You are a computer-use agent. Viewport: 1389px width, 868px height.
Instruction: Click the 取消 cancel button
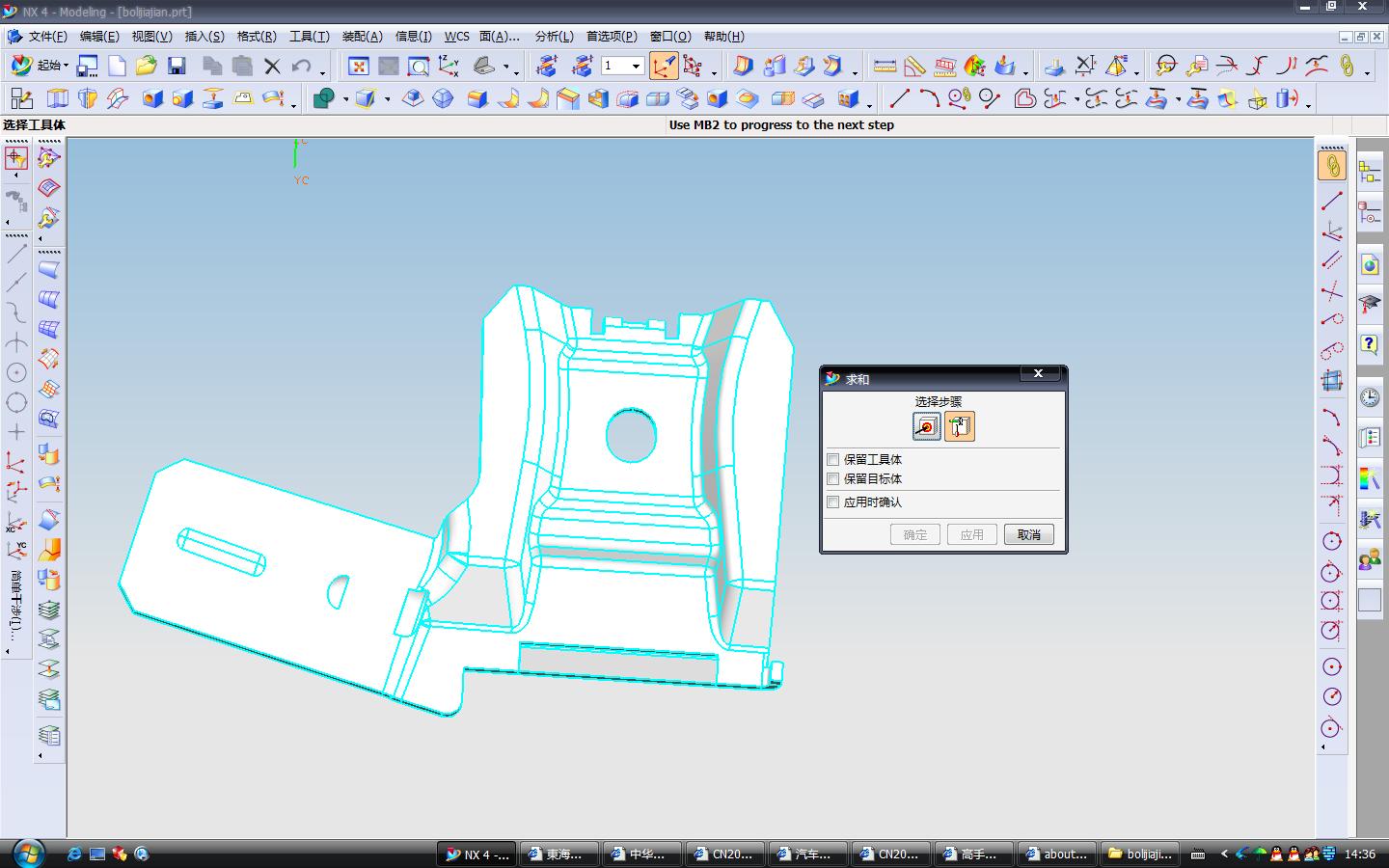(x=1028, y=534)
